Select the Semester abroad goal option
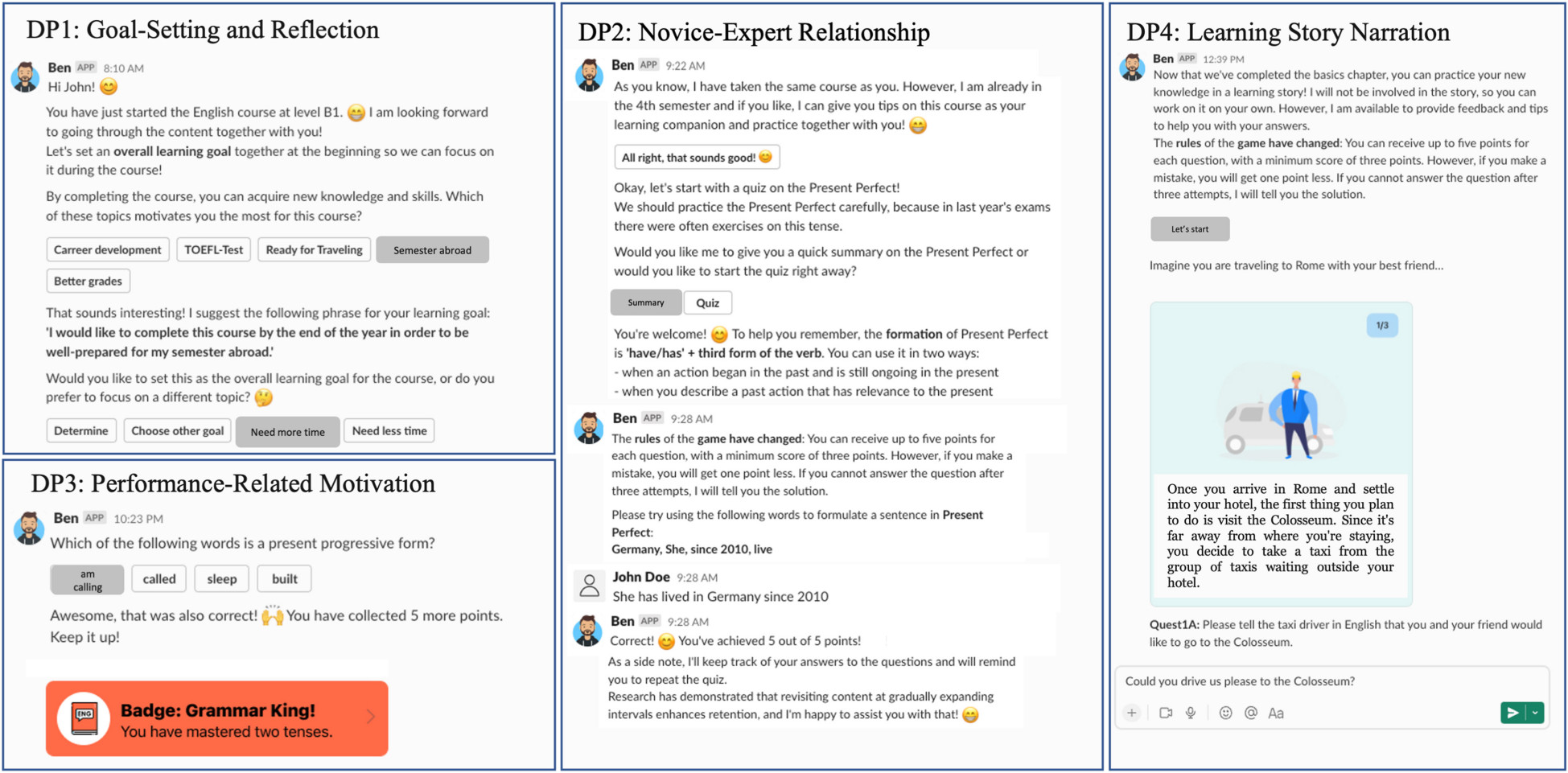The width and height of the screenshot is (1568, 773). [x=432, y=249]
